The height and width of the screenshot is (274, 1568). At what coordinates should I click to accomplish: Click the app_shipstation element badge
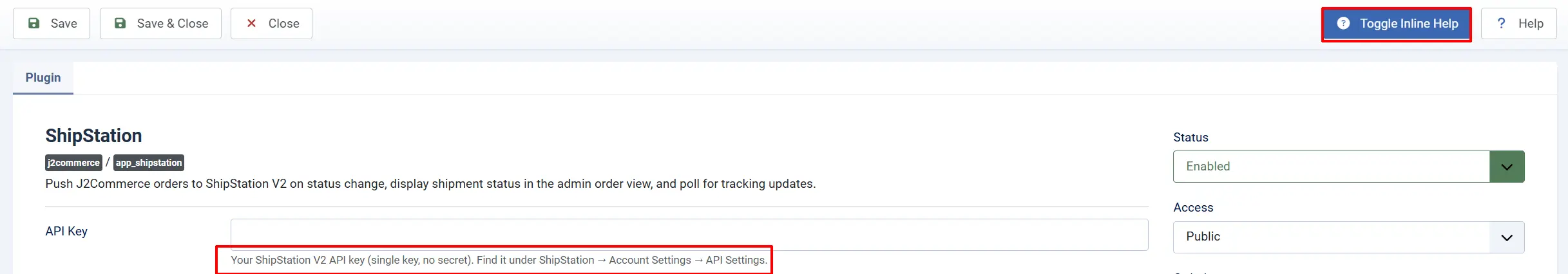coord(149,163)
